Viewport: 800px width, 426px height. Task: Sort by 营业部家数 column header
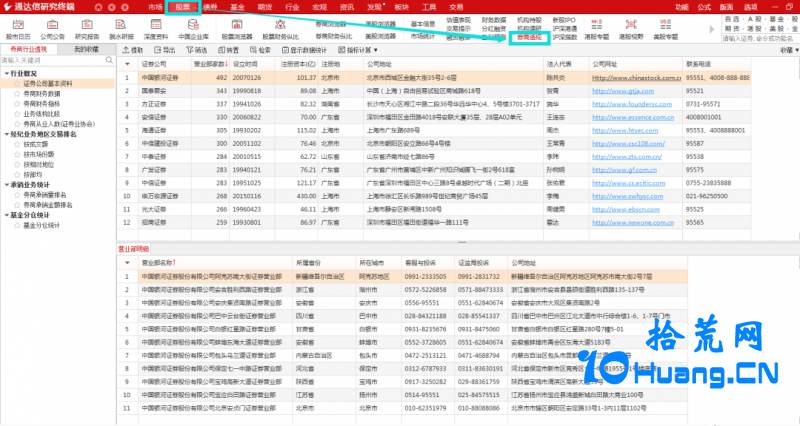click(x=210, y=64)
